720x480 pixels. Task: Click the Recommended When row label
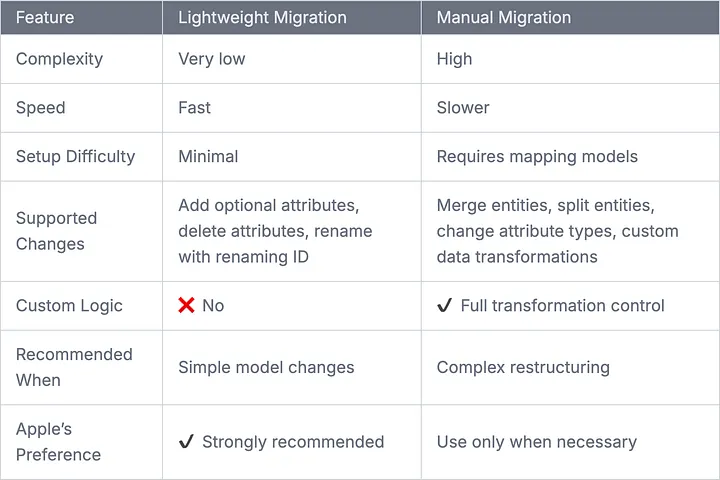[74, 367]
